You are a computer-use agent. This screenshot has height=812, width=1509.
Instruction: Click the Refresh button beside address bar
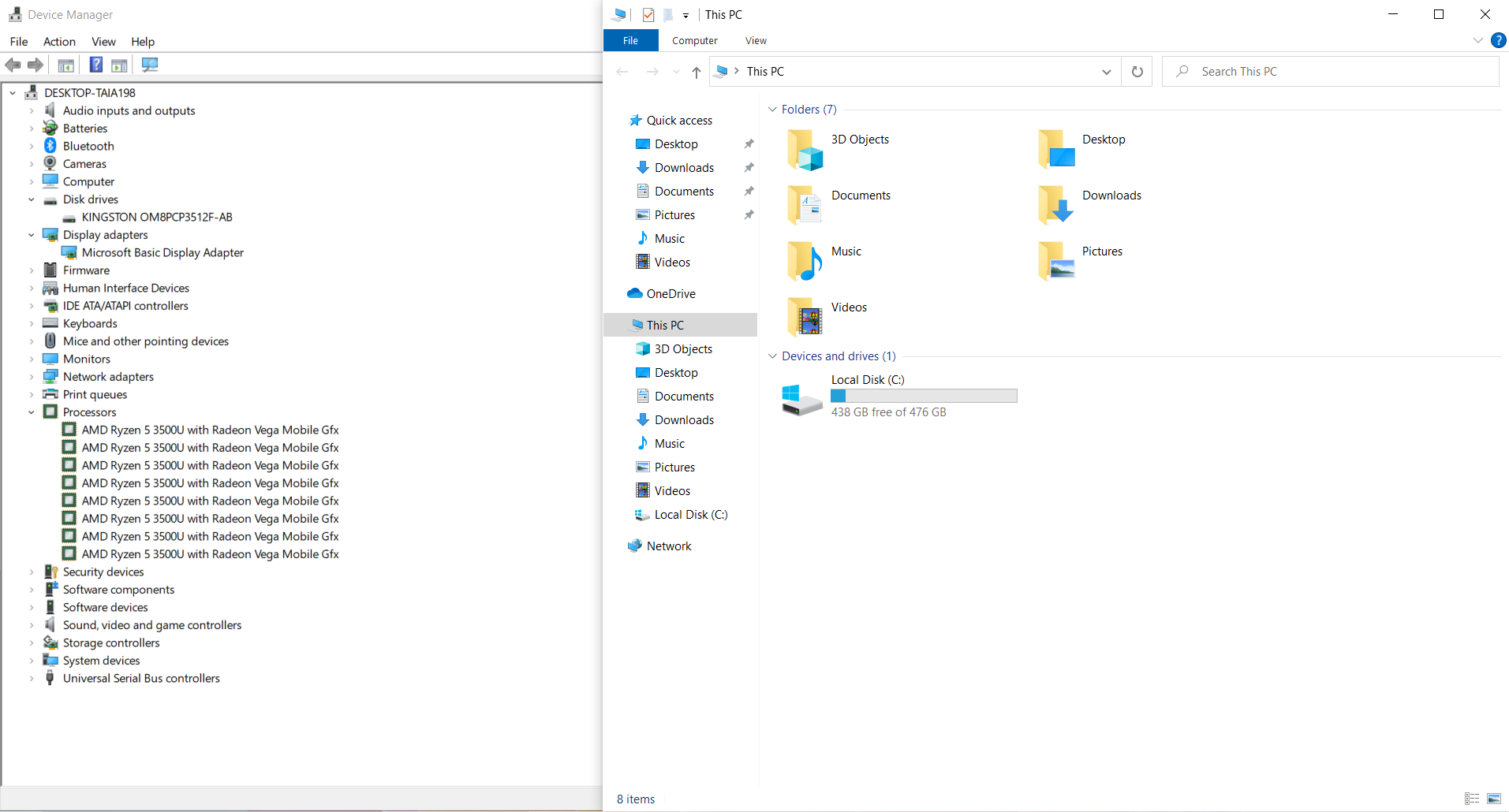pos(1137,72)
